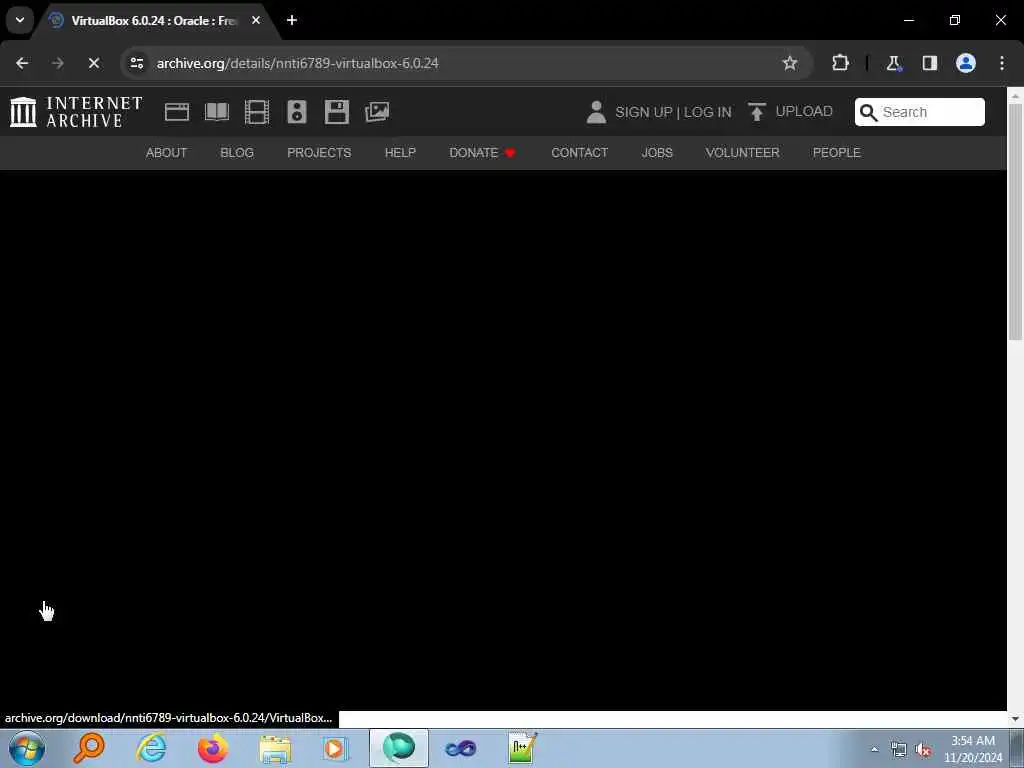The height and width of the screenshot is (768, 1024).
Task: Open the CONTACT menu item
Action: click(579, 153)
